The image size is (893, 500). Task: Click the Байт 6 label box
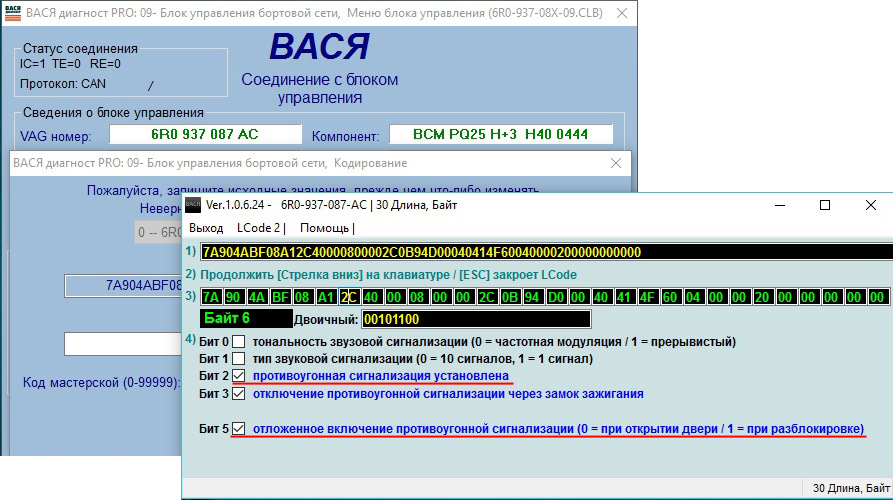click(x=246, y=318)
